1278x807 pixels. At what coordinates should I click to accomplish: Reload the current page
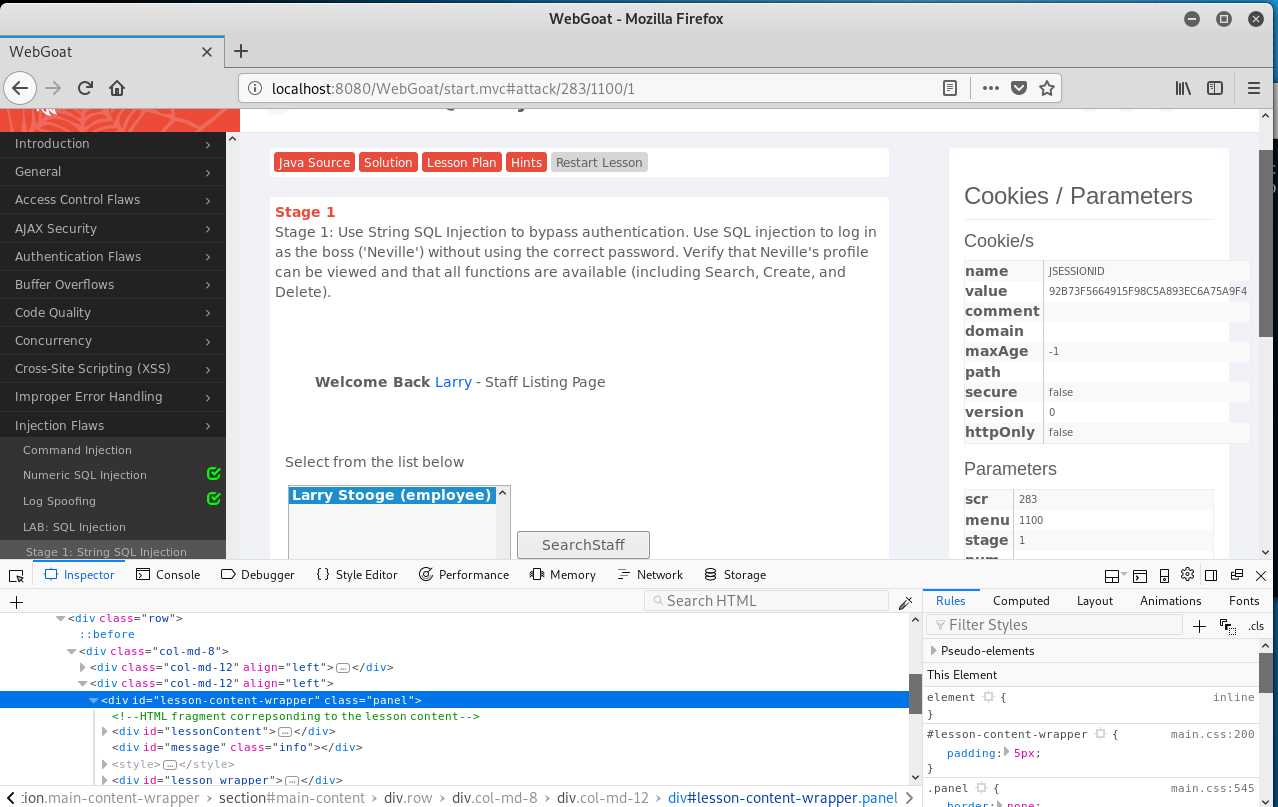point(85,88)
